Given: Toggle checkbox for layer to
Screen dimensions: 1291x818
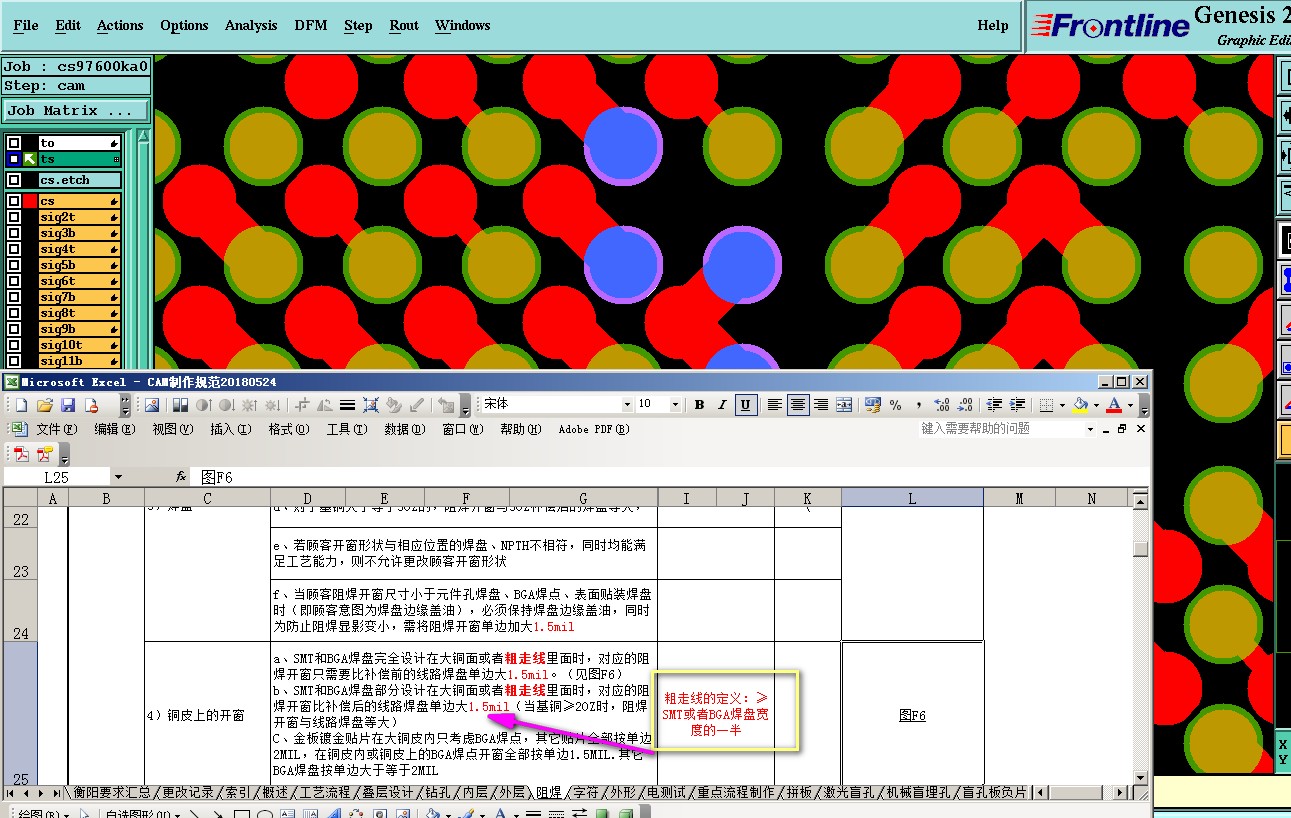Looking at the screenshot, I should point(13,143).
